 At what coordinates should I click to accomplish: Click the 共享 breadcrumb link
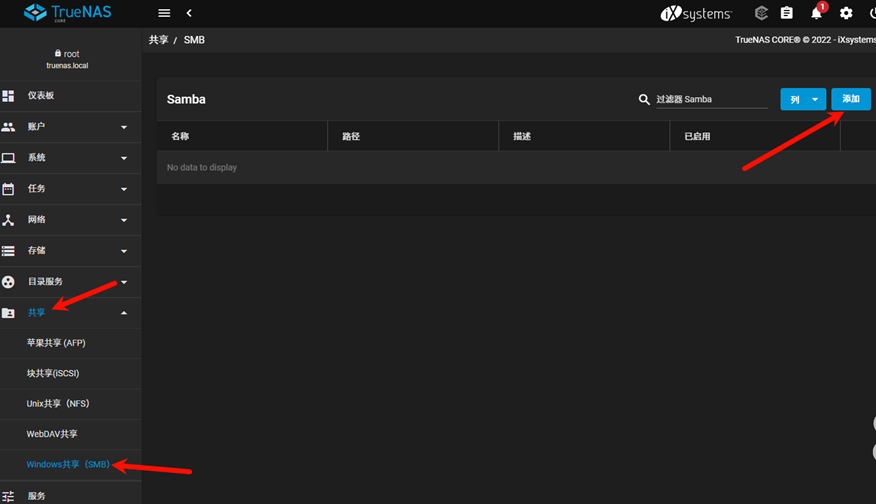158,40
